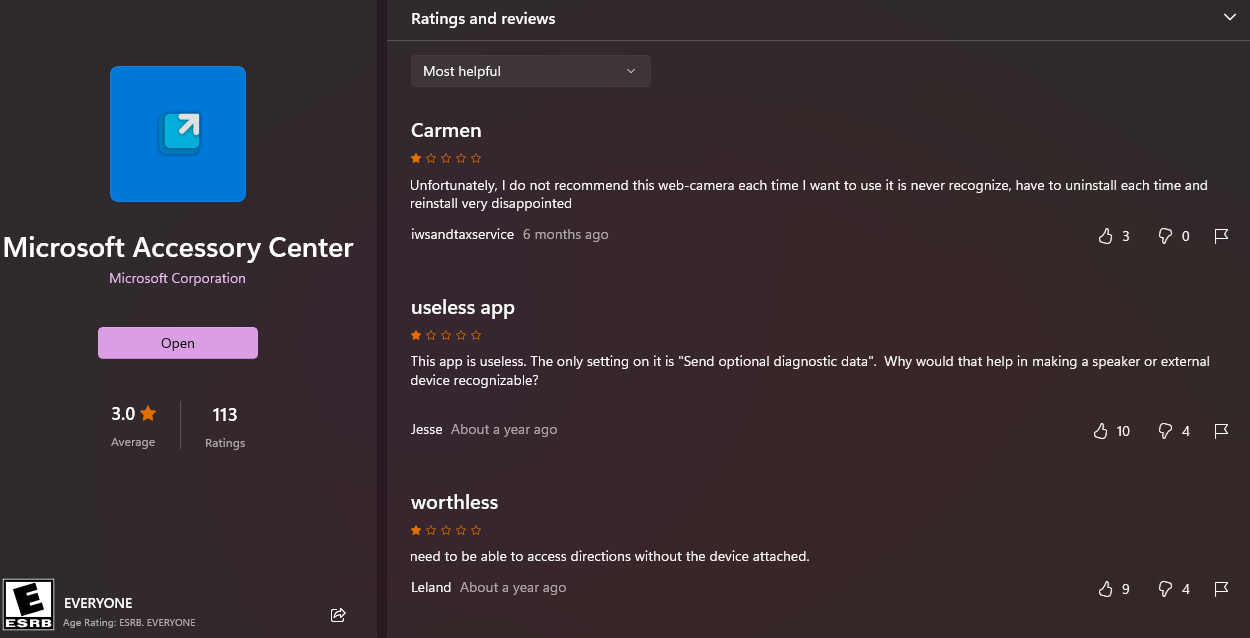Click the Microsoft Accessory Center app icon
This screenshot has height=638, width=1250.
(178, 134)
